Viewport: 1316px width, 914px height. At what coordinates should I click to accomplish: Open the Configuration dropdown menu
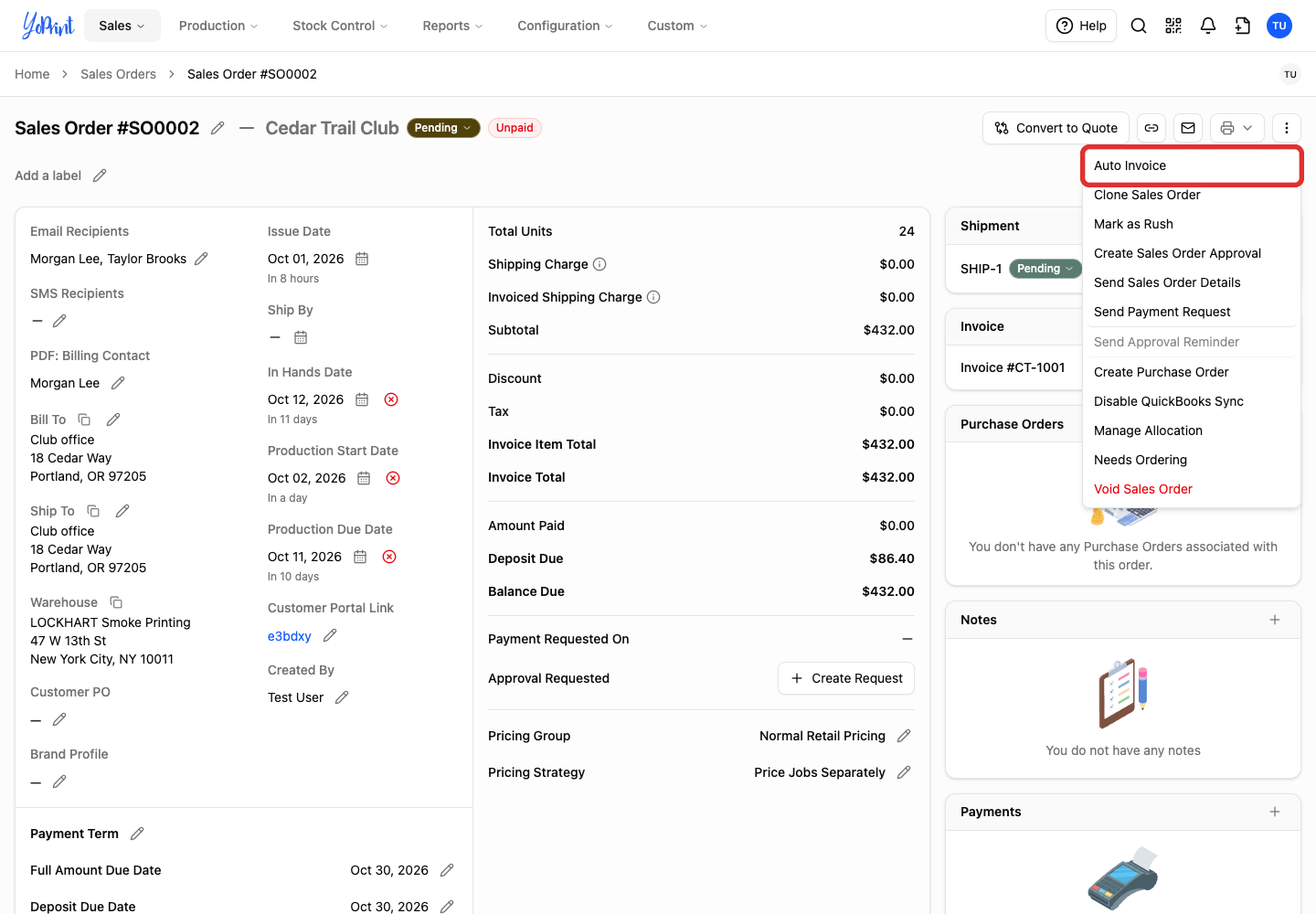click(565, 26)
